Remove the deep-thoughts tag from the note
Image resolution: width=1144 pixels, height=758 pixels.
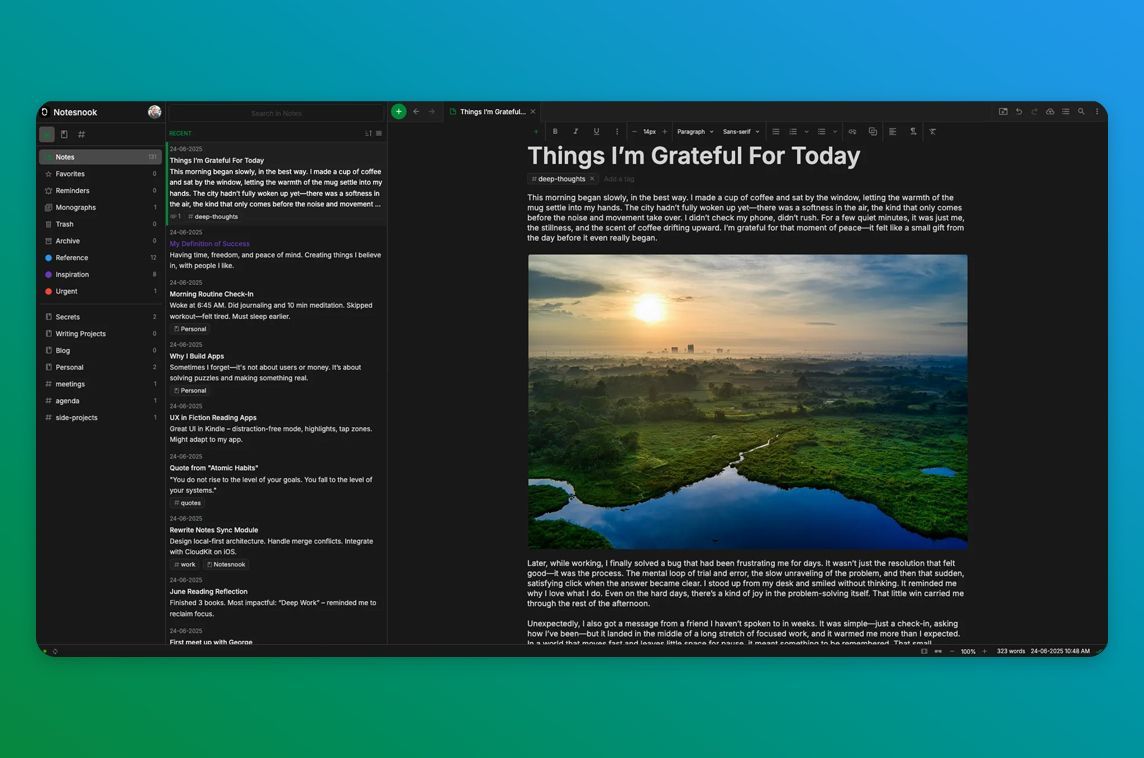(x=592, y=178)
